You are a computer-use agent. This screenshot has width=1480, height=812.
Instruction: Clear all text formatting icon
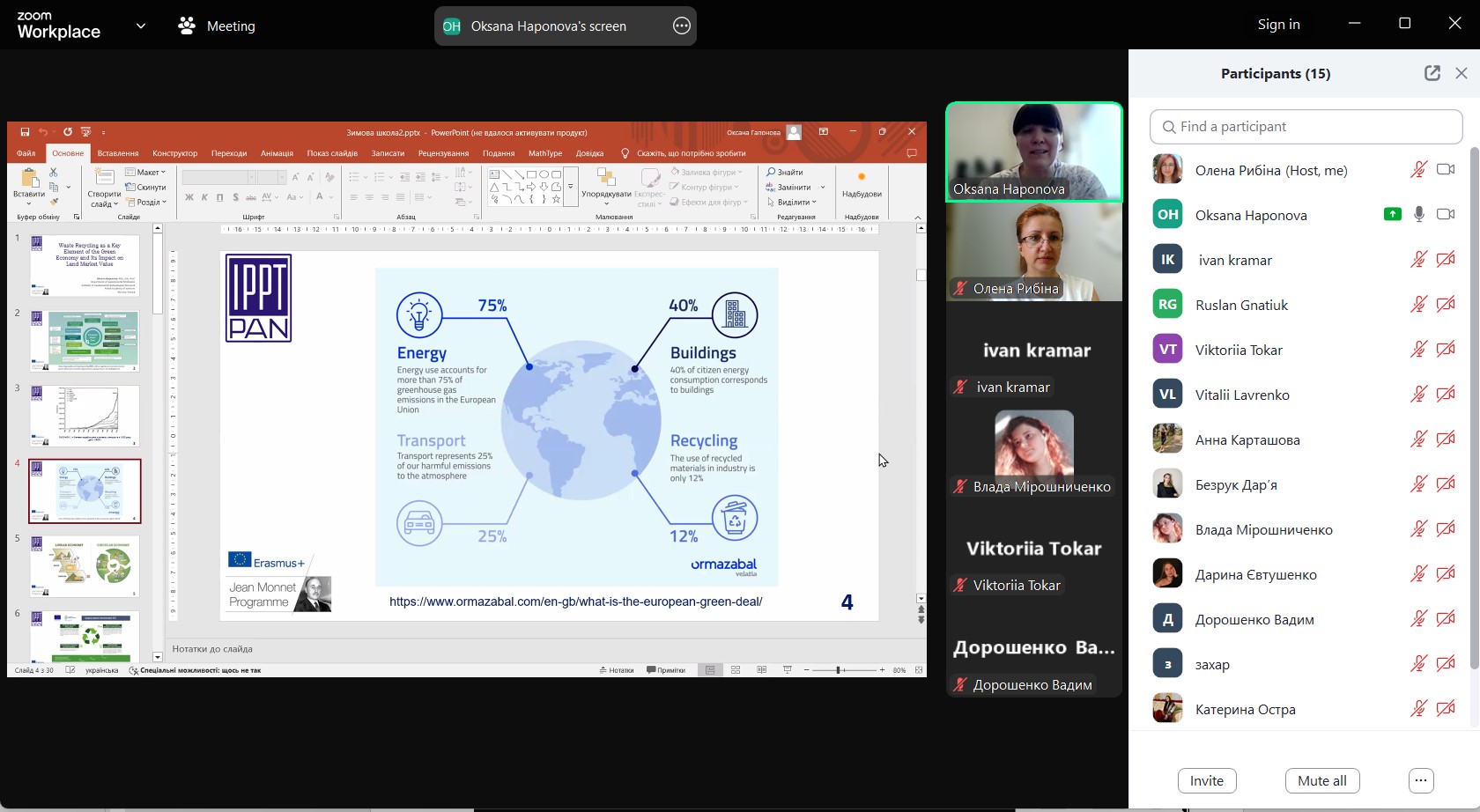(329, 177)
